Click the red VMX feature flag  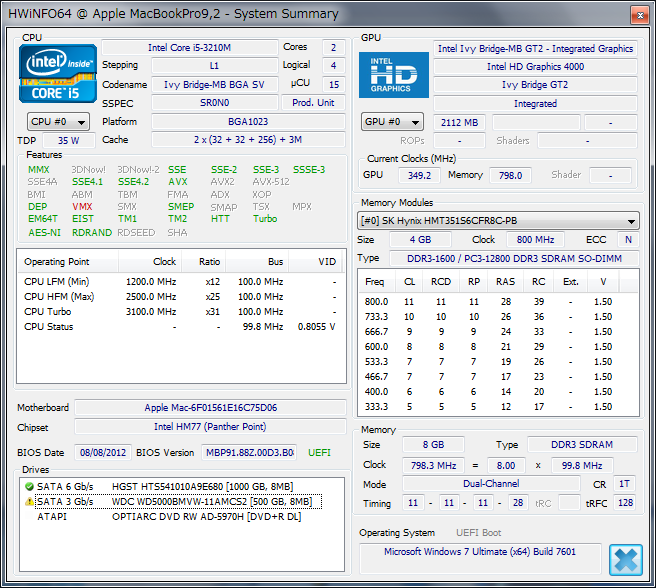(x=82, y=207)
